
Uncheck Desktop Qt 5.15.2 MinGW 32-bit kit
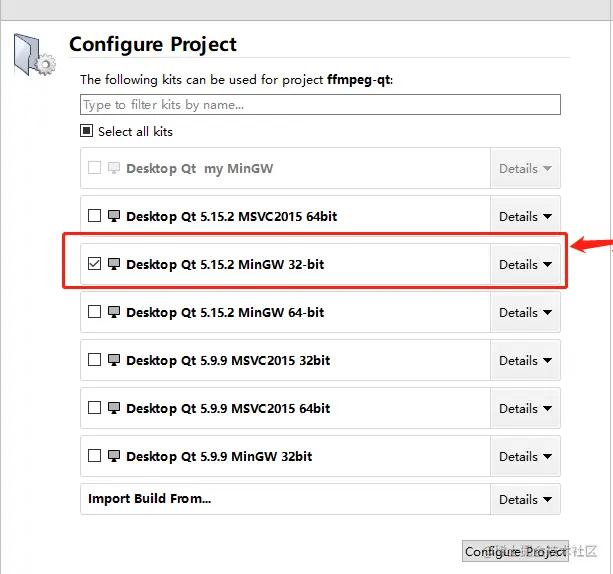point(94,264)
